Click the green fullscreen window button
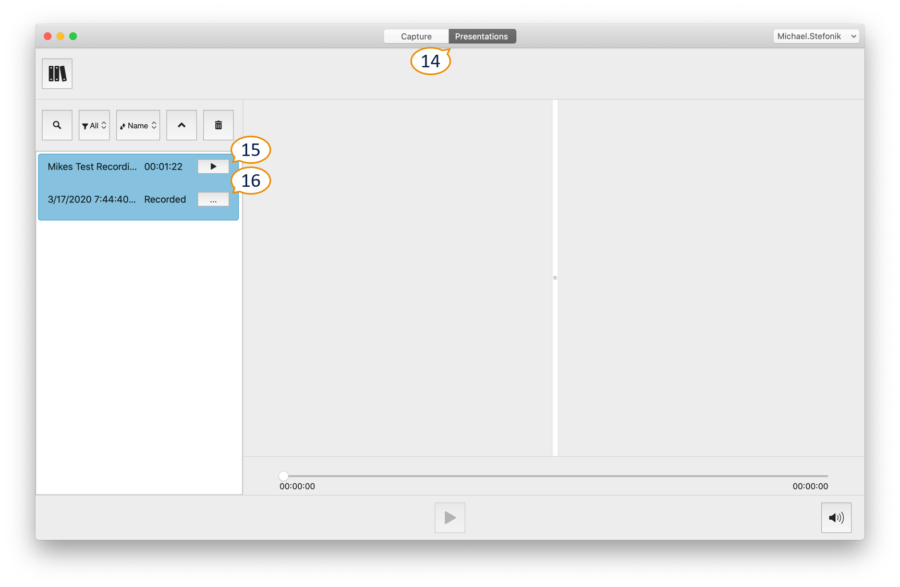This screenshot has height=587, width=900. coord(73,36)
